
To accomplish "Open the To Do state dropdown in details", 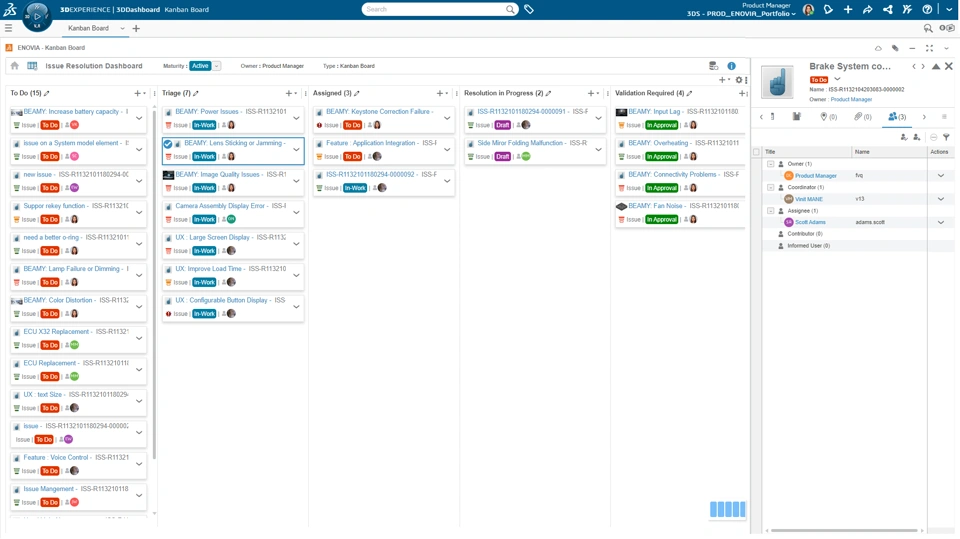I will click(837, 79).
